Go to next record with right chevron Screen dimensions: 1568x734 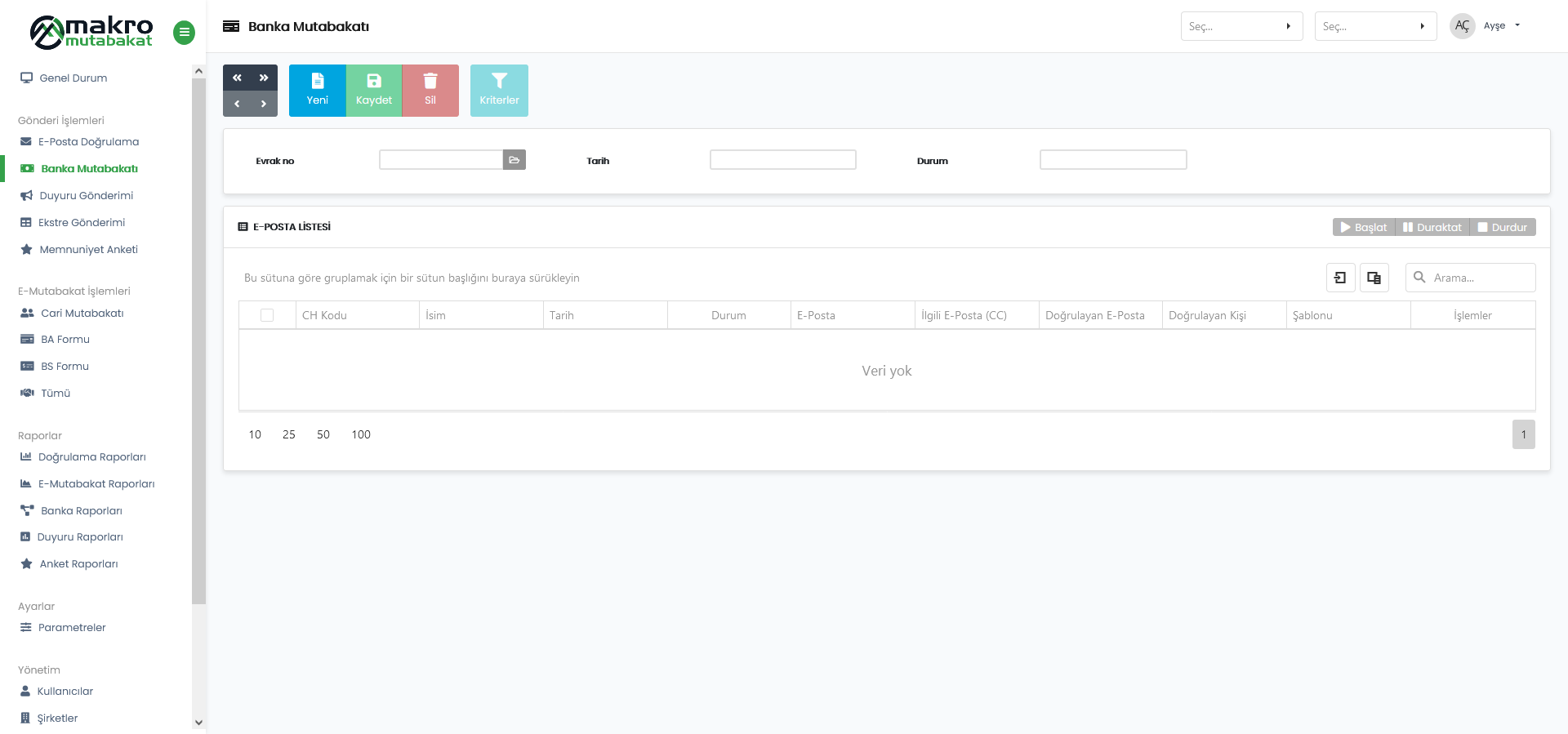[264, 104]
